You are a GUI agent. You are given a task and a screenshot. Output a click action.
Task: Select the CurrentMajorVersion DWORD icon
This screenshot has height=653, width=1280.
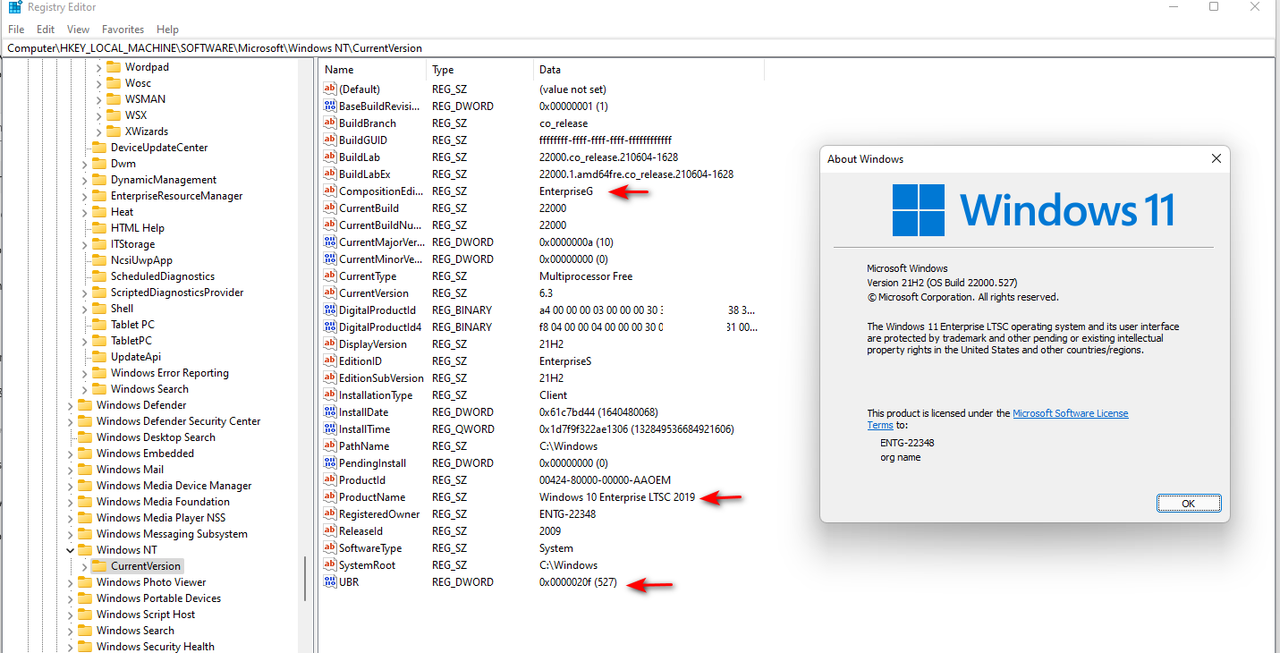tap(331, 242)
